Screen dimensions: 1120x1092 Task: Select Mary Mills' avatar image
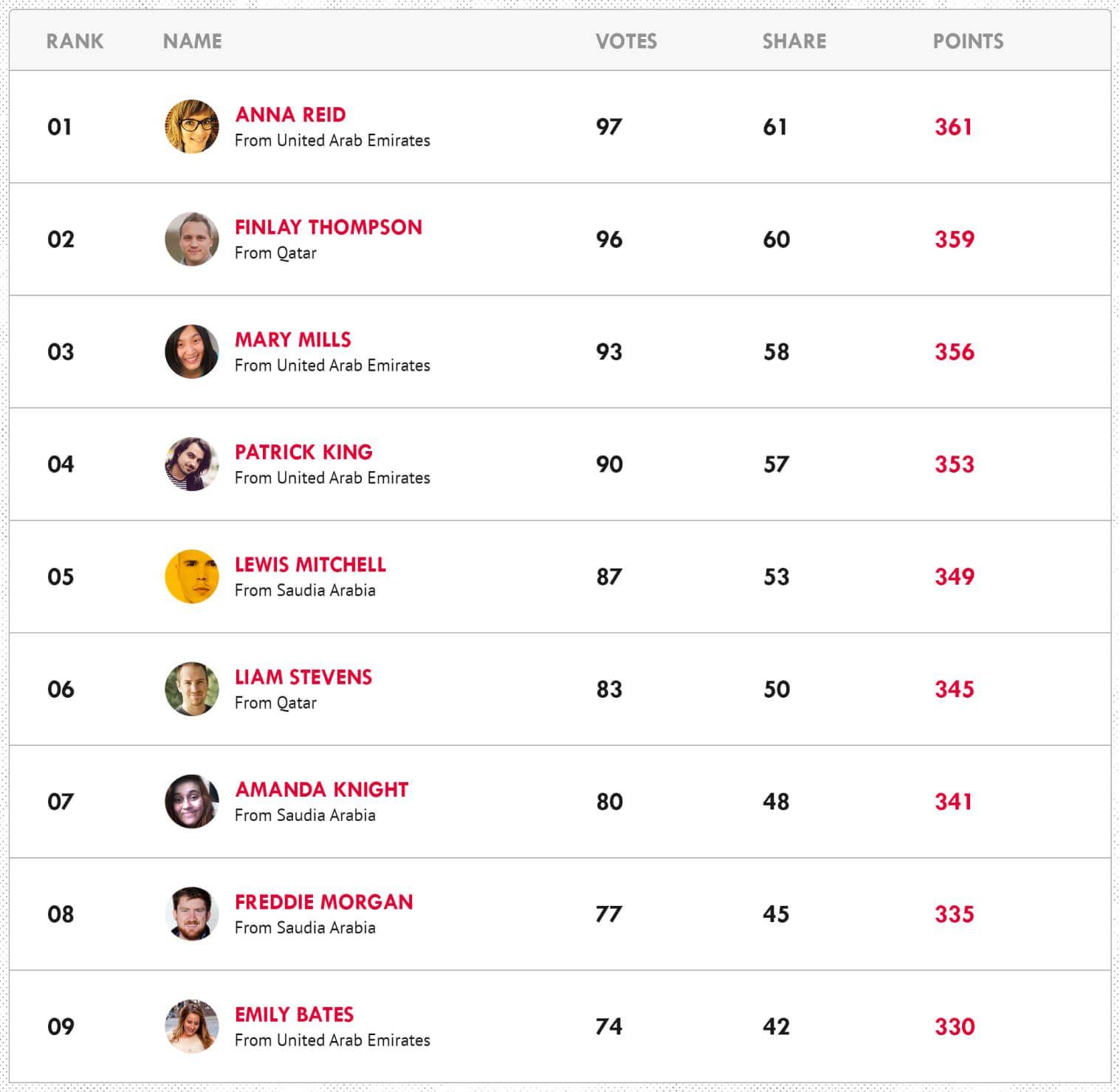pos(192,351)
